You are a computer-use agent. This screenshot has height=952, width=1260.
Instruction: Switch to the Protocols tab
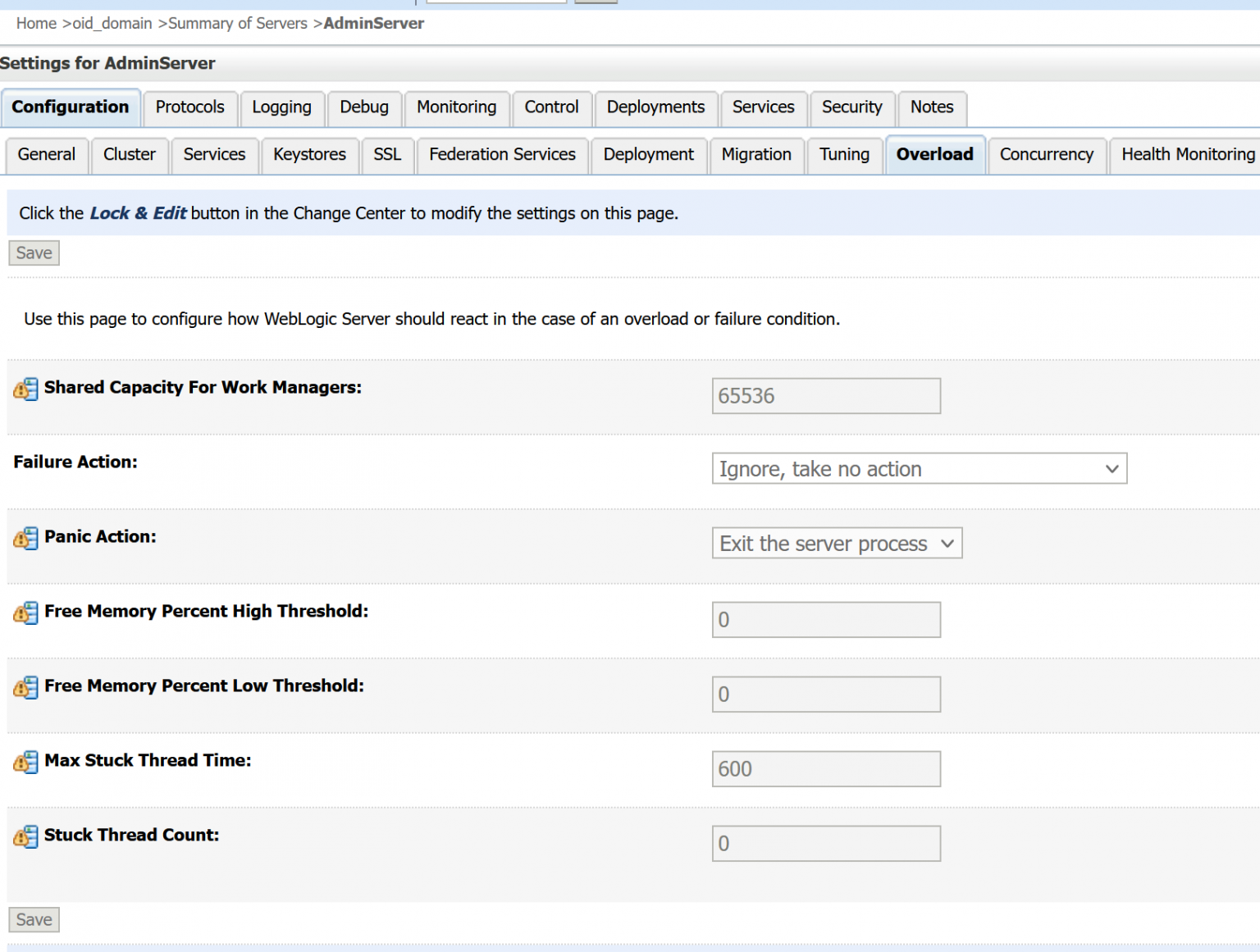(x=189, y=107)
